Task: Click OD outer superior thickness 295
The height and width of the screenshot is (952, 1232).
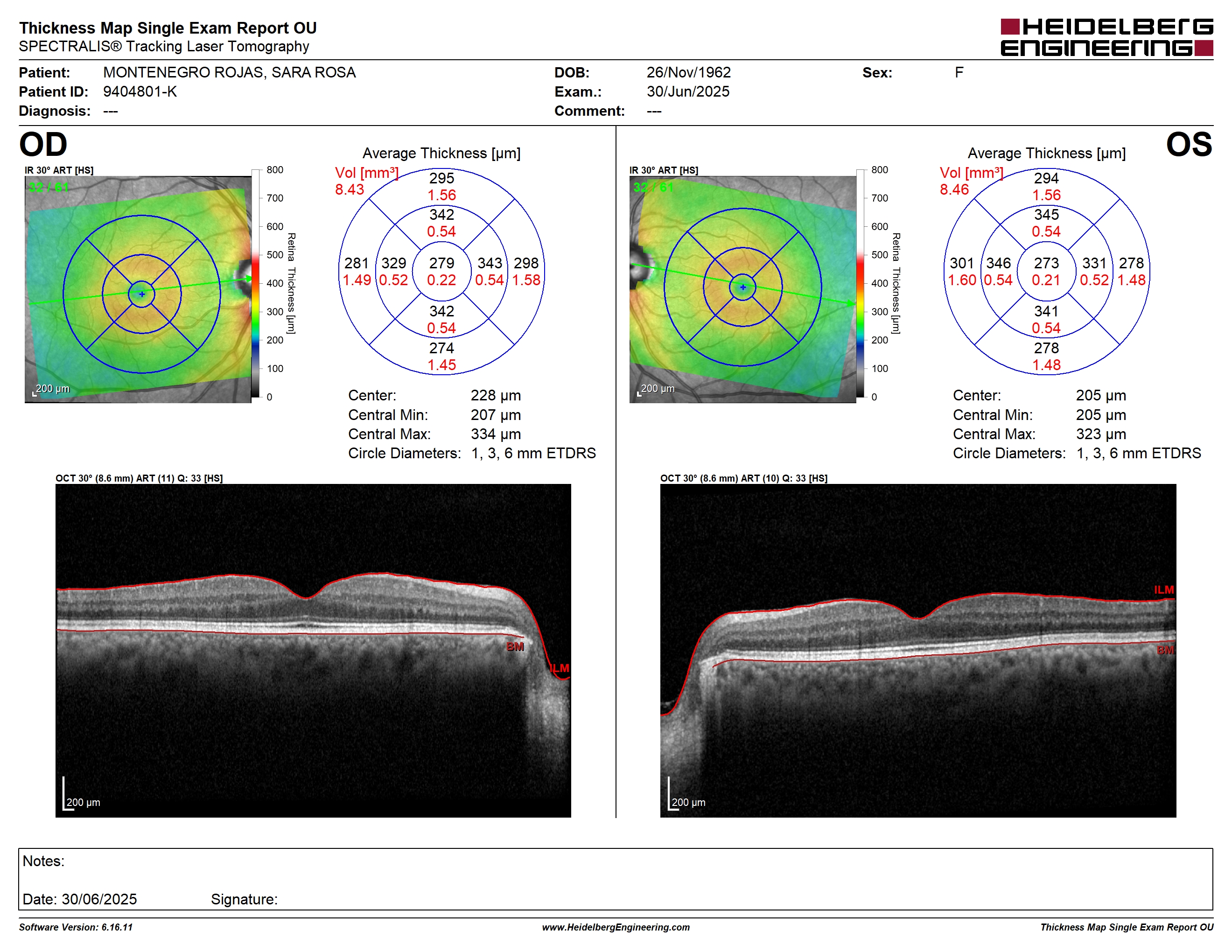Action: pyautogui.click(x=441, y=179)
